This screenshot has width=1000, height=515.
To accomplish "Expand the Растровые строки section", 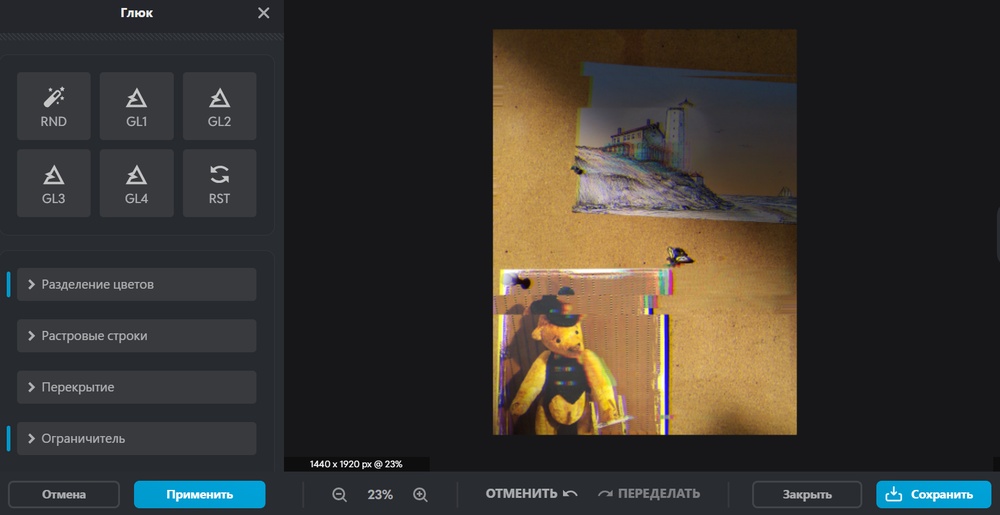I will 136,336.
